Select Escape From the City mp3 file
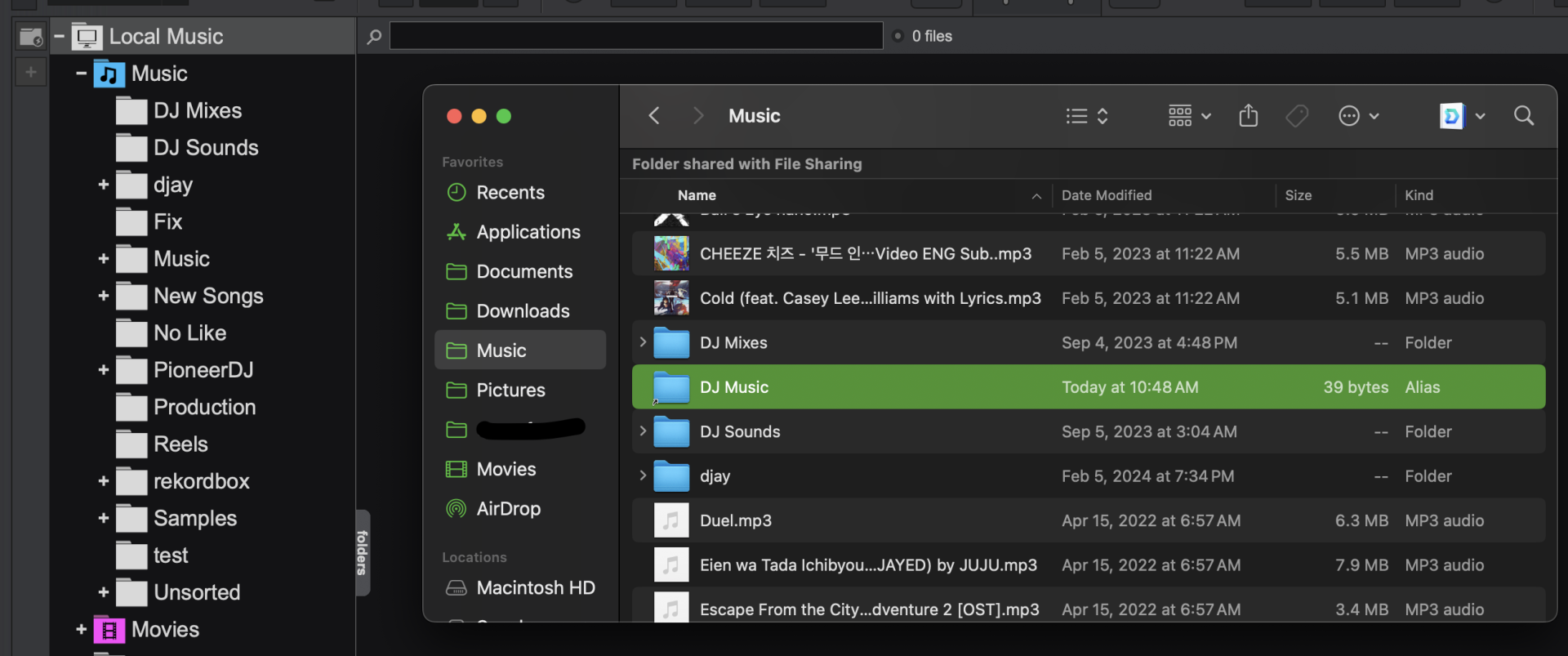 click(x=1089, y=608)
